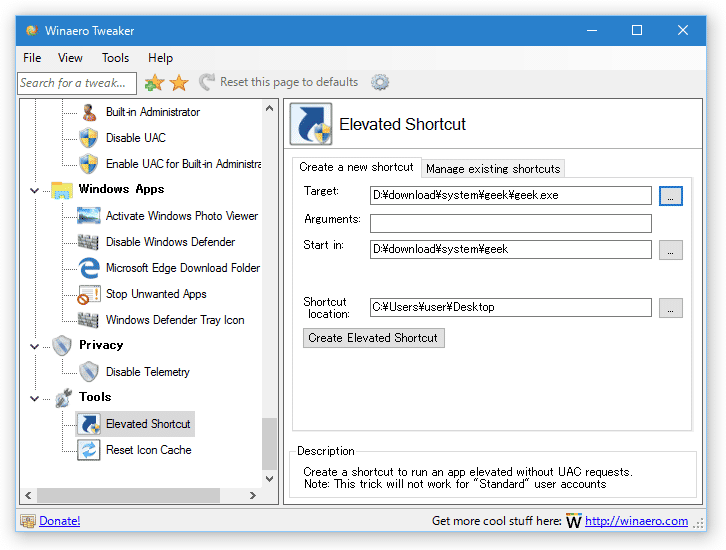Switch to Create a new shortcut tab
The height and width of the screenshot is (550, 726).
click(356, 167)
